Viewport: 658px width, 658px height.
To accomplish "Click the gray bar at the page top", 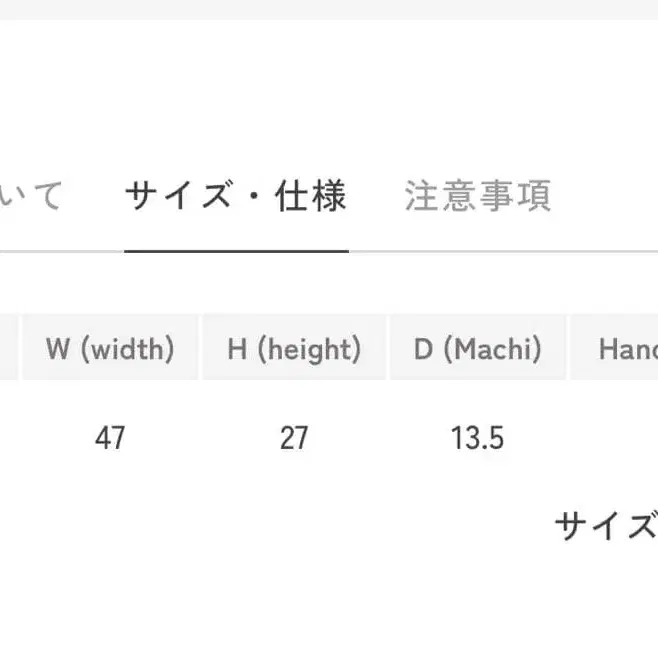I will 329,9.
